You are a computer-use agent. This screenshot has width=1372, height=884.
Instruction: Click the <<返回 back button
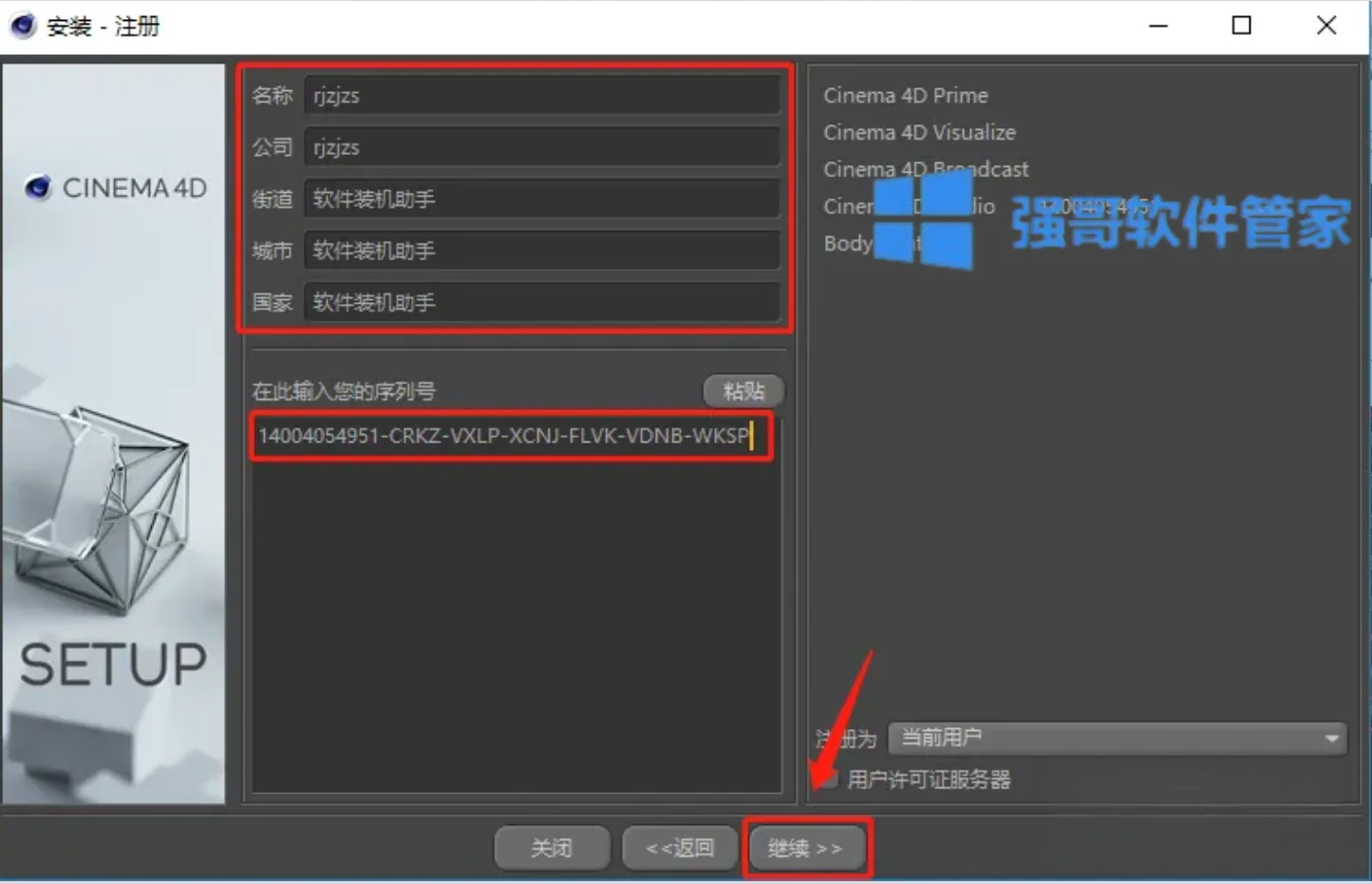click(680, 848)
